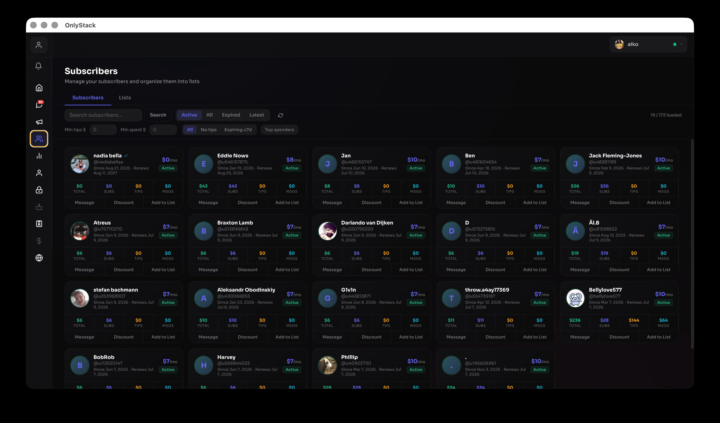Click the $236 total on Bellylove577's card
This screenshot has width=720, height=423.
575,320
